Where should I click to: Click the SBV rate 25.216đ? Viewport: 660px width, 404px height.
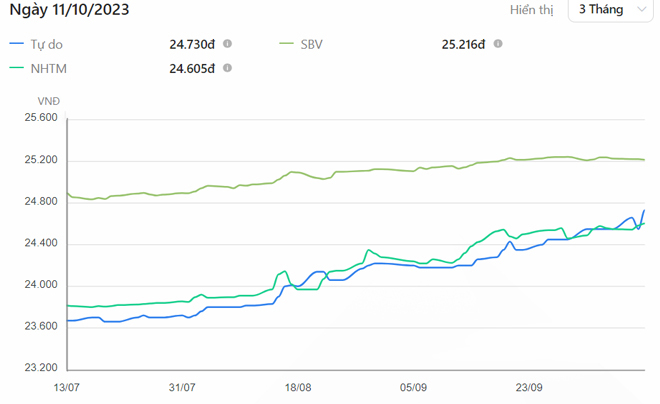pos(463,44)
